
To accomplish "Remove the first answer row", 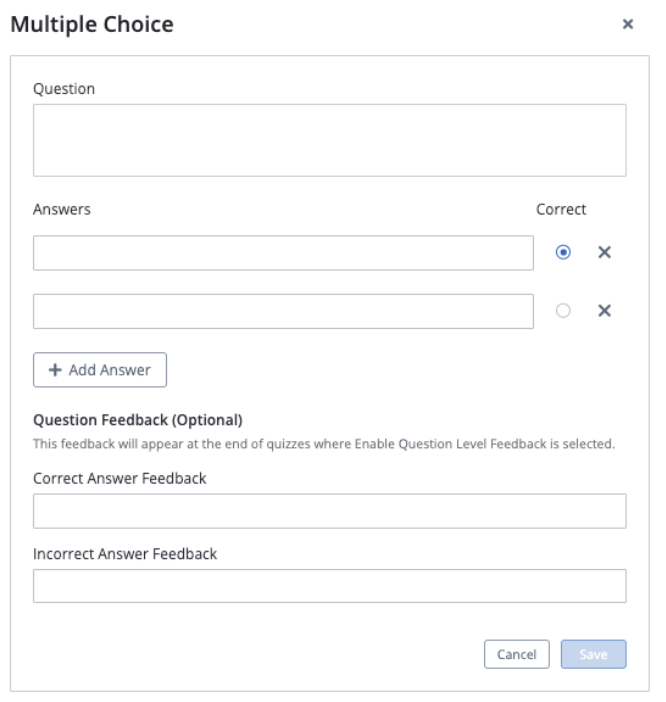I will pyautogui.click(x=604, y=252).
